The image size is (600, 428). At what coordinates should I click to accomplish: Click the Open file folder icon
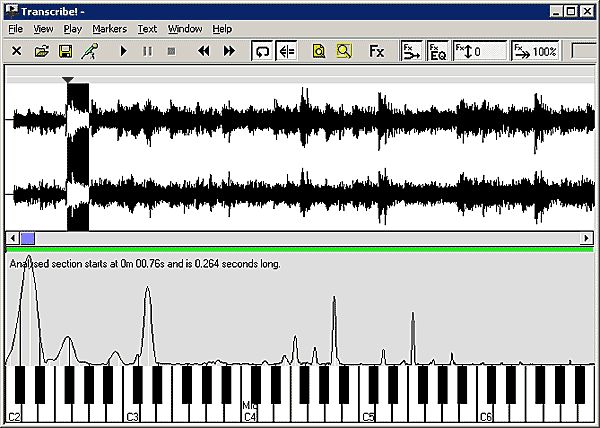42,51
